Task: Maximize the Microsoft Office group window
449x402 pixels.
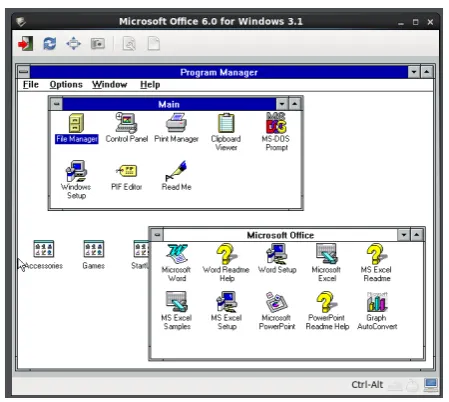Action: coord(417,235)
